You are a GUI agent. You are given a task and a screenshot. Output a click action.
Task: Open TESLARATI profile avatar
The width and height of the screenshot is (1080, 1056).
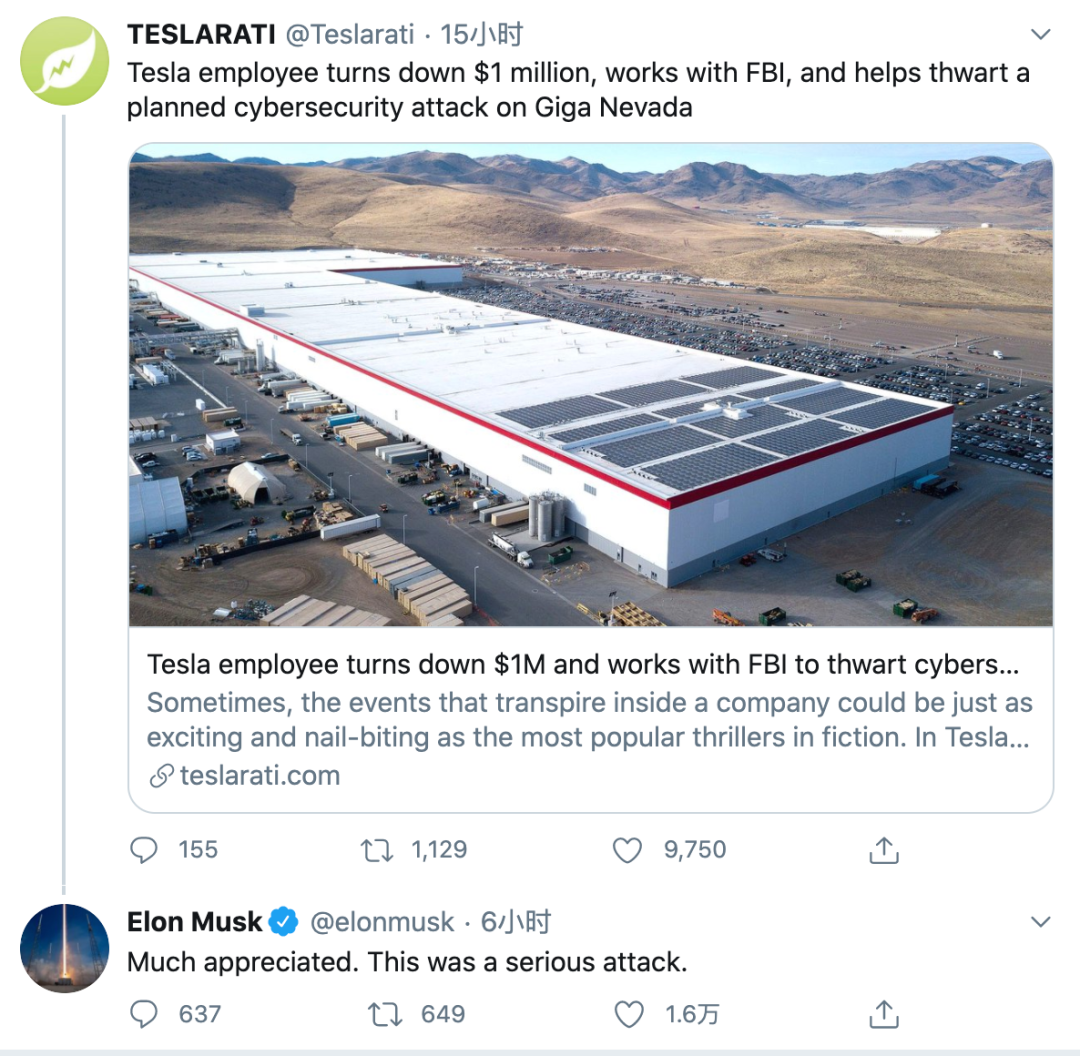click(x=65, y=61)
